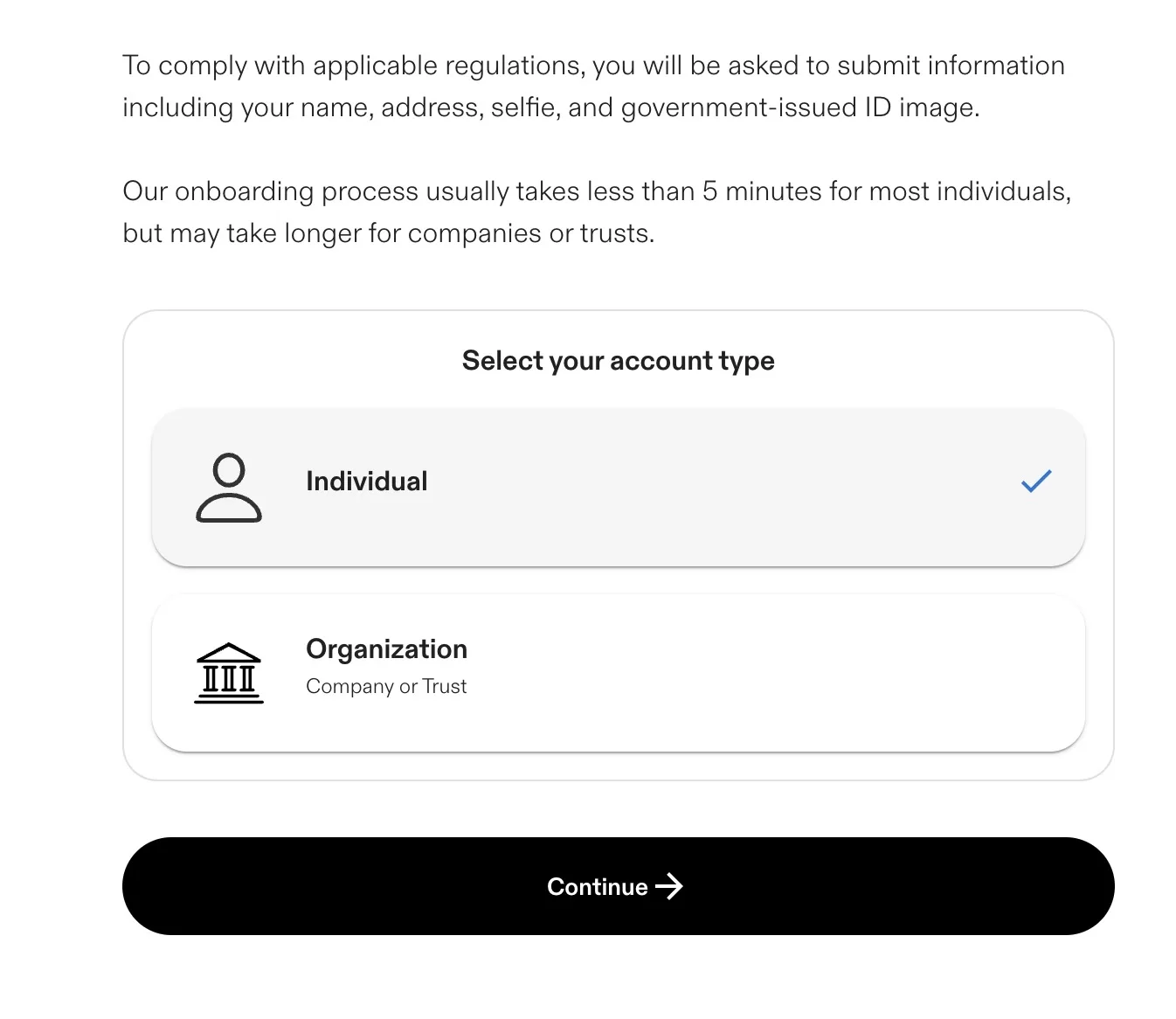The width and height of the screenshot is (1176, 1019).
Task: Click the person silhouette icon
Action: click(229, 488)
